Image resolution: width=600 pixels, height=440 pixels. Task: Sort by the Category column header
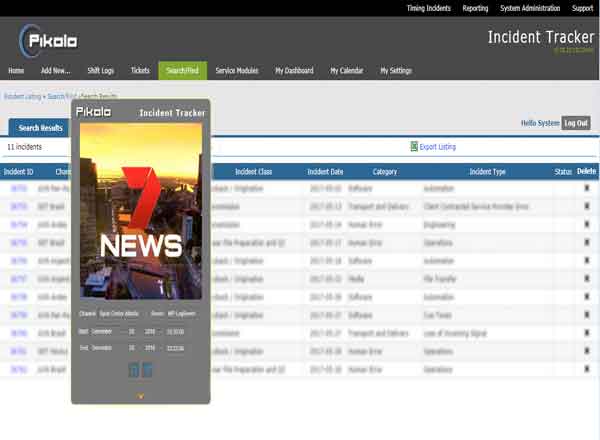click(385, 172)
